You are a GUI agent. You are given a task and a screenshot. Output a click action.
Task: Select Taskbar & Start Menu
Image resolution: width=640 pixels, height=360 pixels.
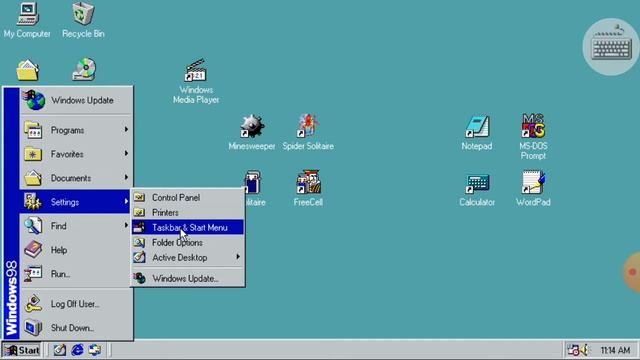(x=188, y=227)
